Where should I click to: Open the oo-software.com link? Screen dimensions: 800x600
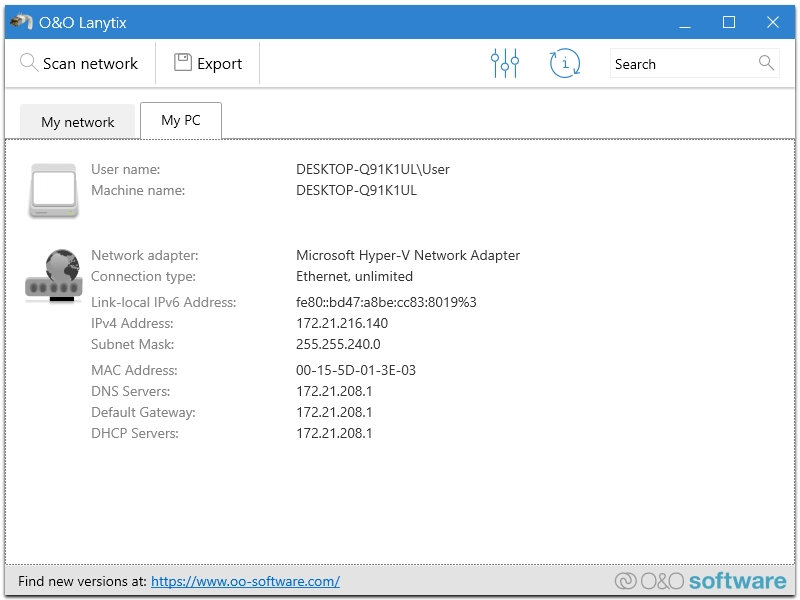(x=245, y=581)
